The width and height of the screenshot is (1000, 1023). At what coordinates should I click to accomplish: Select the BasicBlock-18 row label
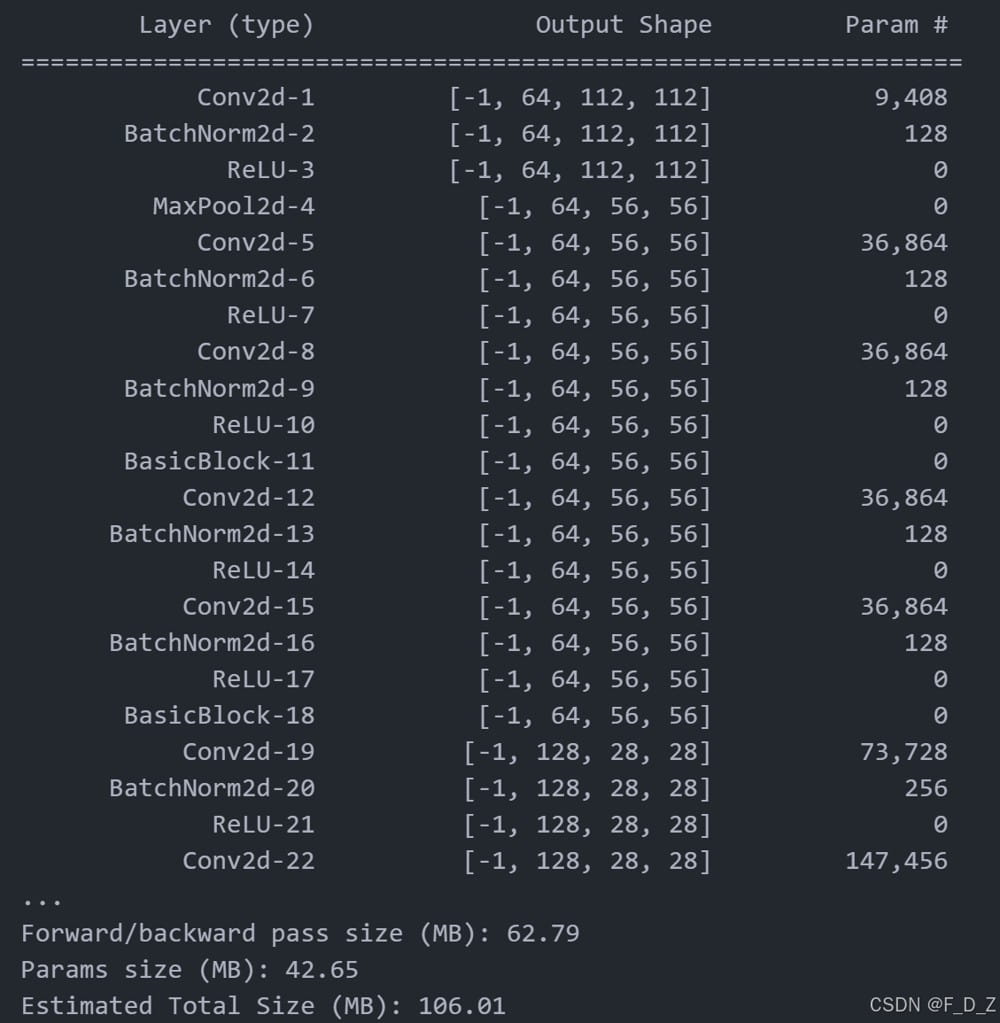pos(218,715)
